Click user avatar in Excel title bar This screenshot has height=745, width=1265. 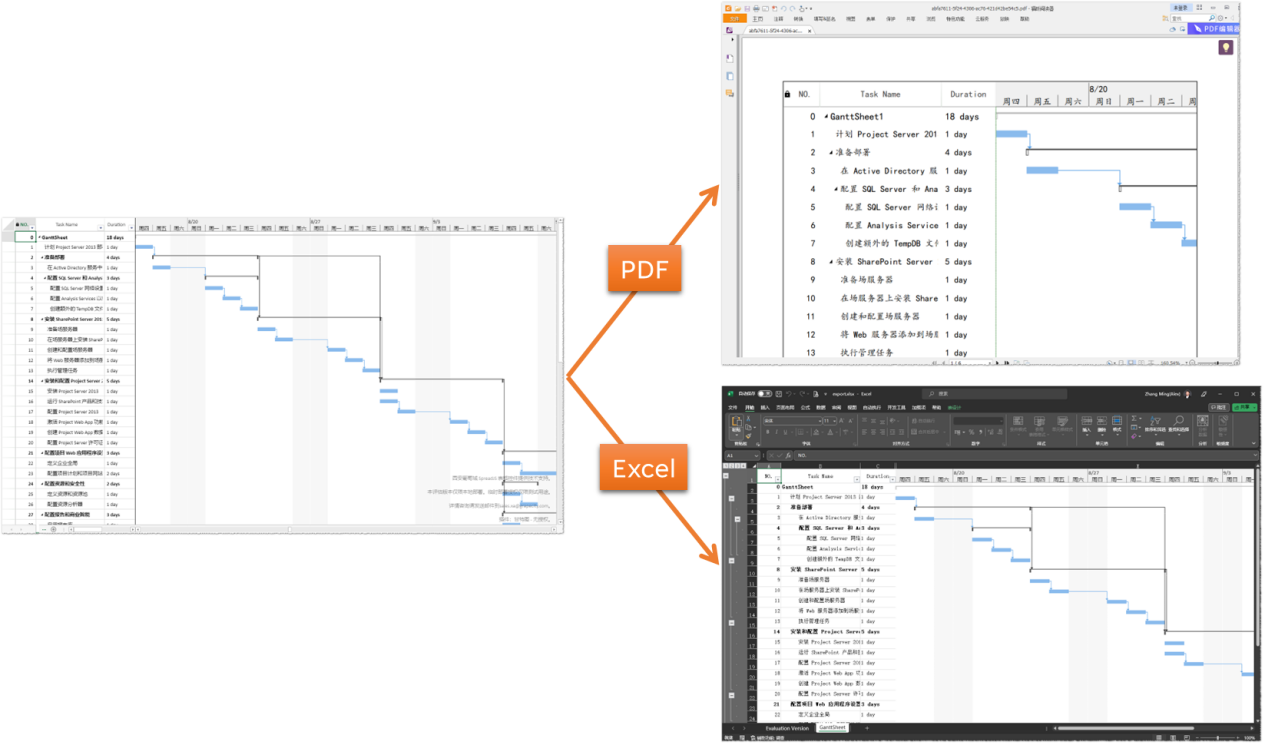(x=1188, y=394)
